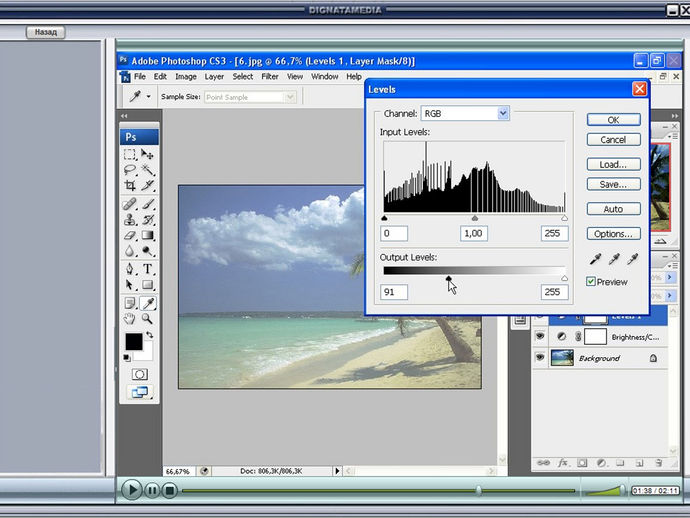Hide the Brightness/Contrast layer
Image resolution: width=690 pixels, height=518 pixels.
[x=540, y=337]
